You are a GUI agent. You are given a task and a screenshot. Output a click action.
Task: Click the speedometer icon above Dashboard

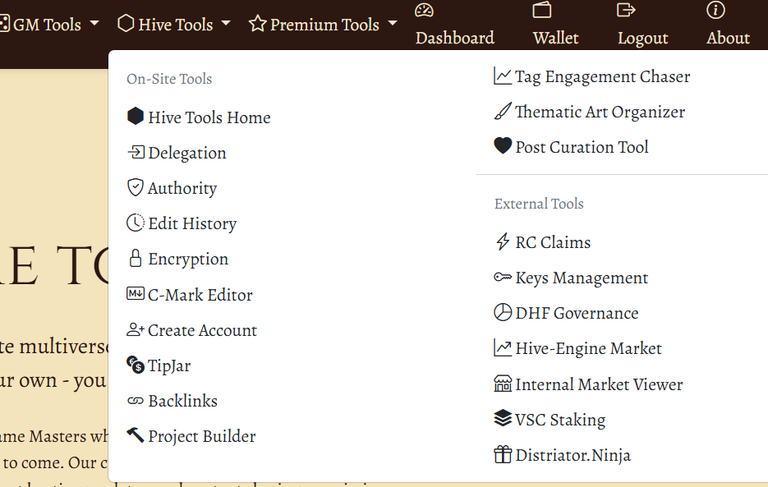click(x=424, y=10)
